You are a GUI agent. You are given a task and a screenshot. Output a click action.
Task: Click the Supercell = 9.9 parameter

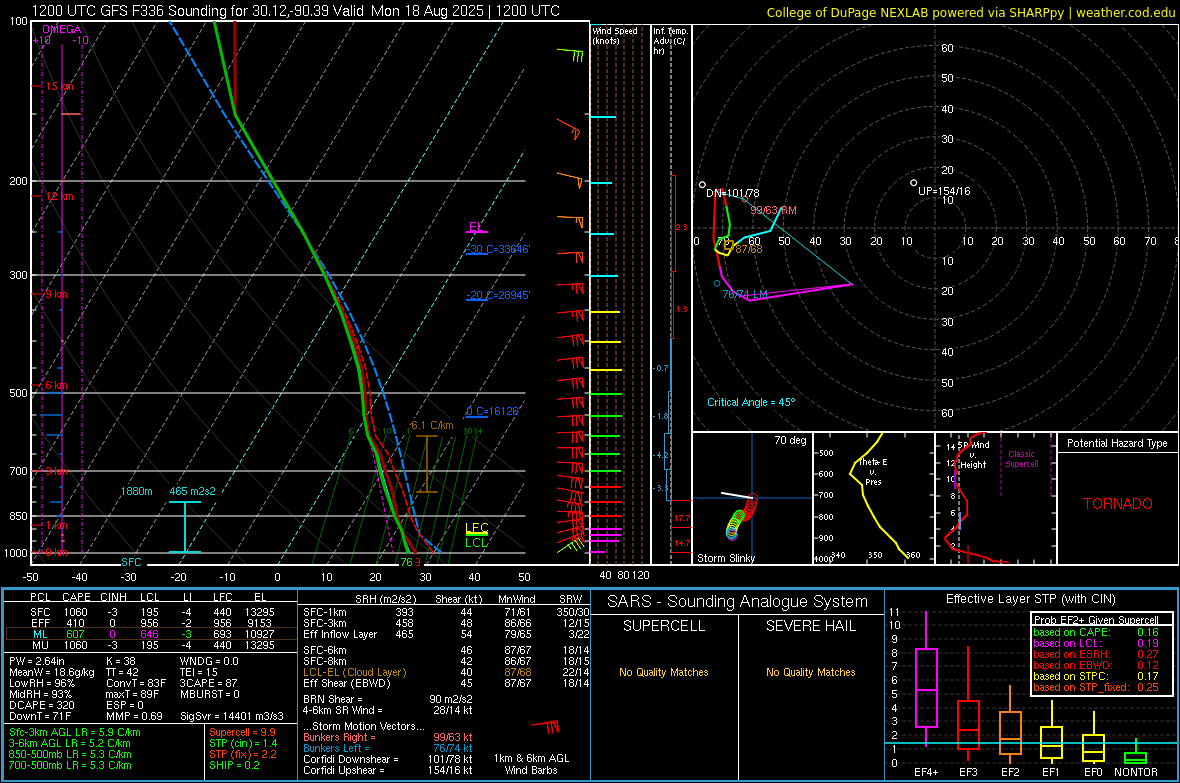point(242,732)
